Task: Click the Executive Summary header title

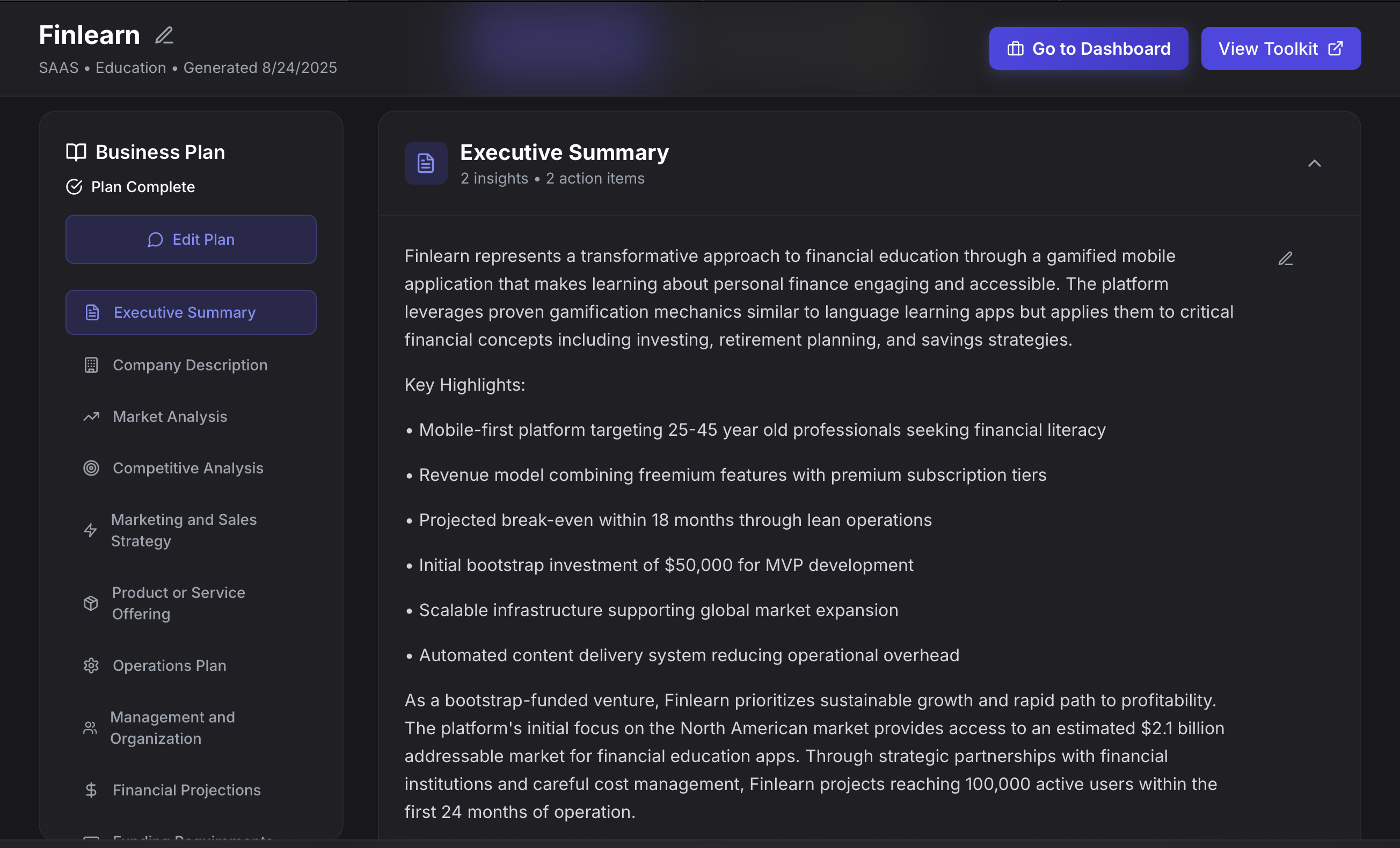Action: (564, 152)
